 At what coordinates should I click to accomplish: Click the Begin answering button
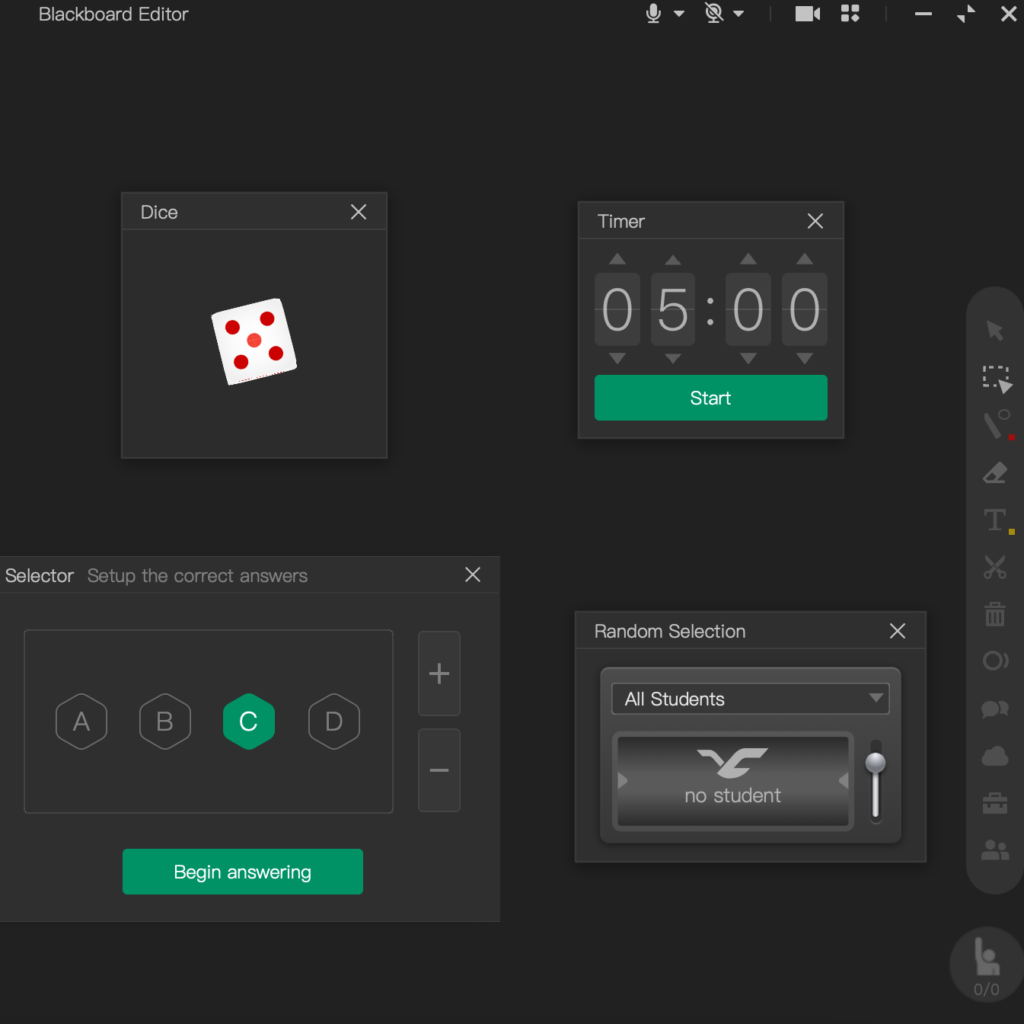(x=242, y=872)
